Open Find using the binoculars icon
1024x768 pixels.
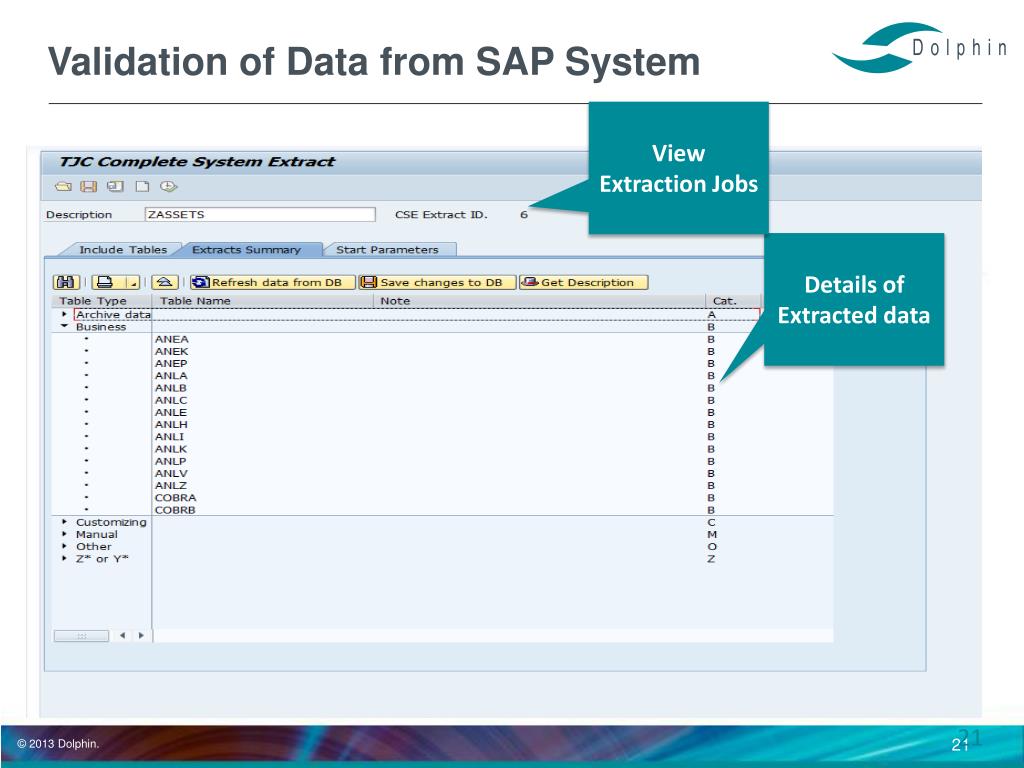pos(66,282)
